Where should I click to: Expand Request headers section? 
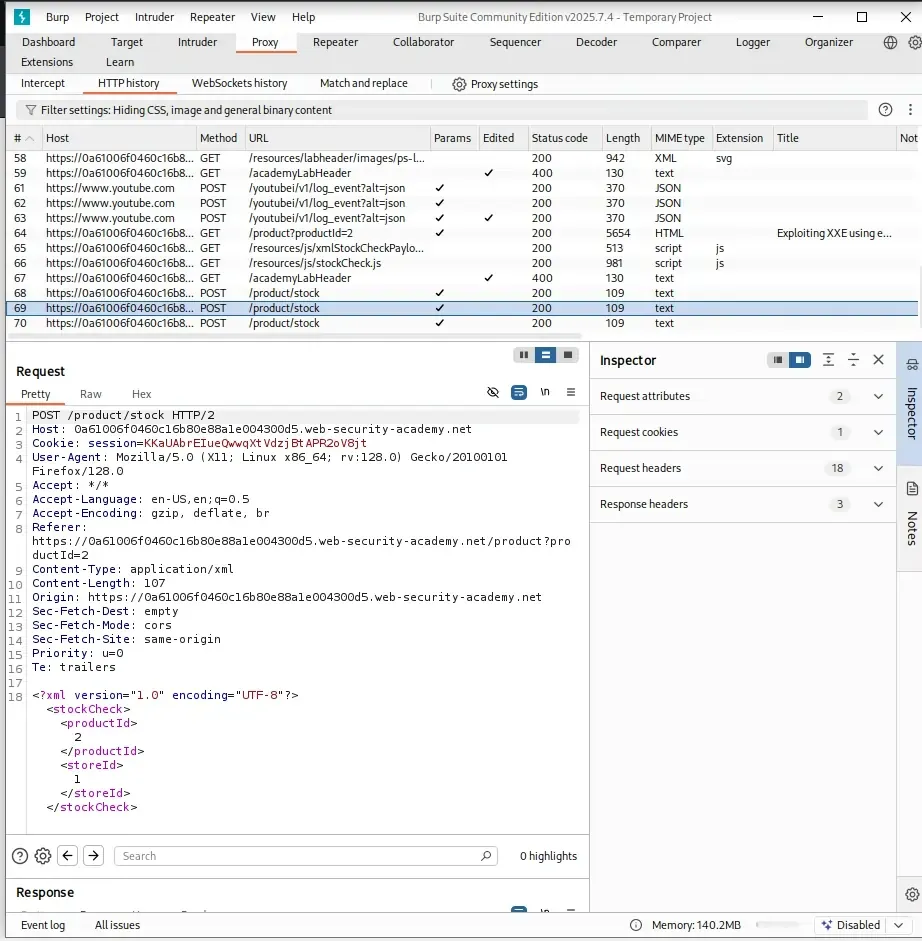click(878, 469)
